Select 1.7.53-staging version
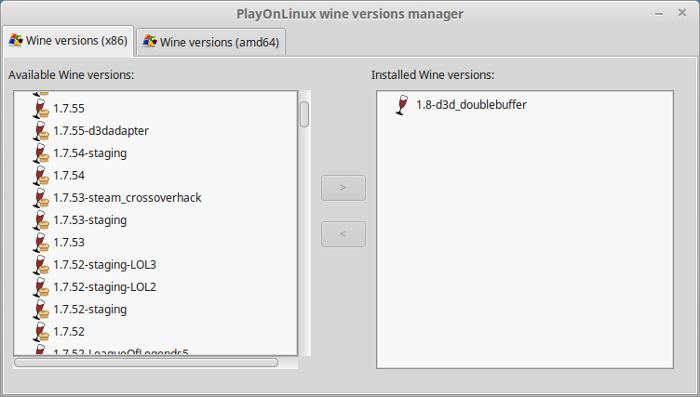The width and height of the screenshot is (700, 397). click(x=90, y=220)
